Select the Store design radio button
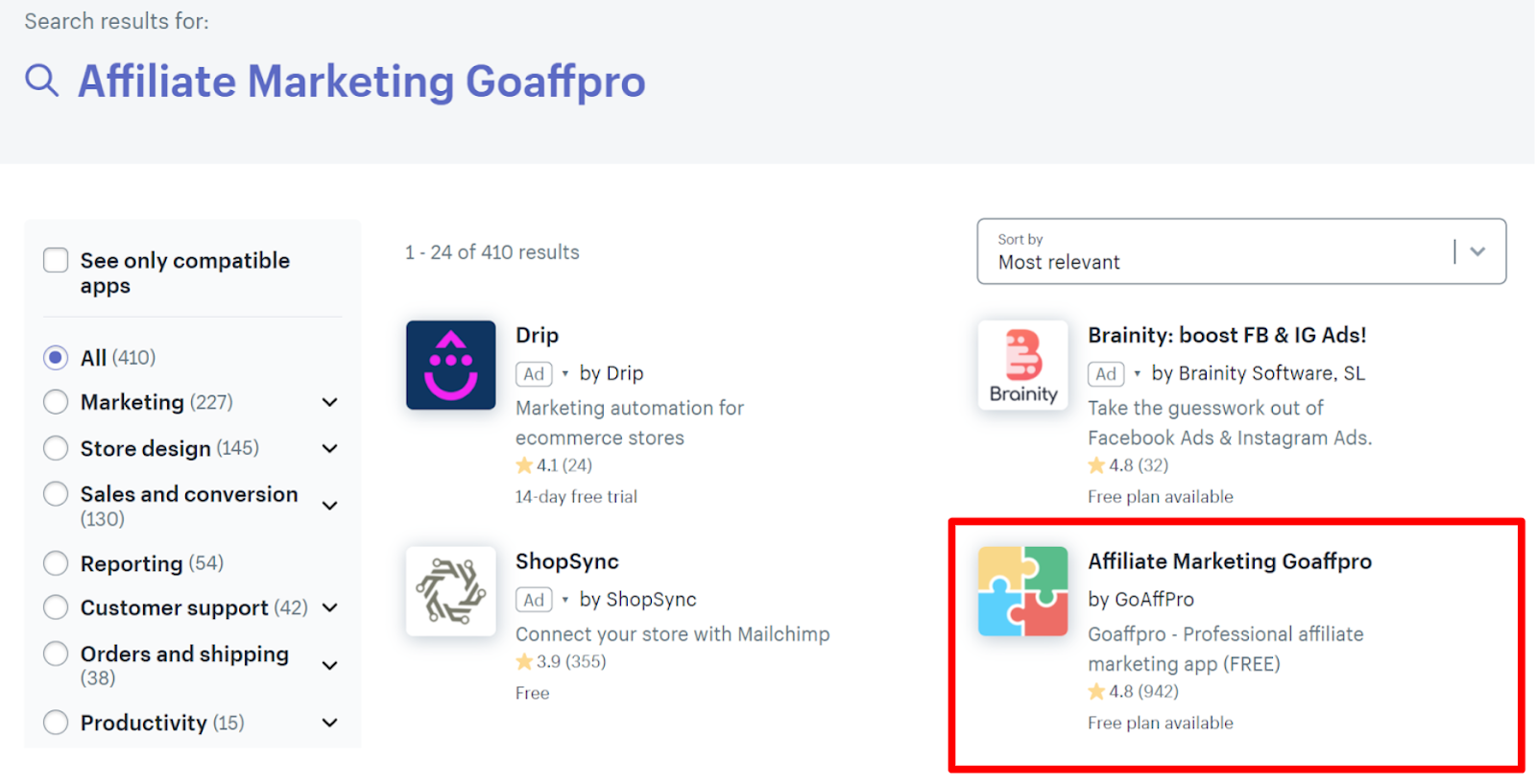 coord(56,448)
